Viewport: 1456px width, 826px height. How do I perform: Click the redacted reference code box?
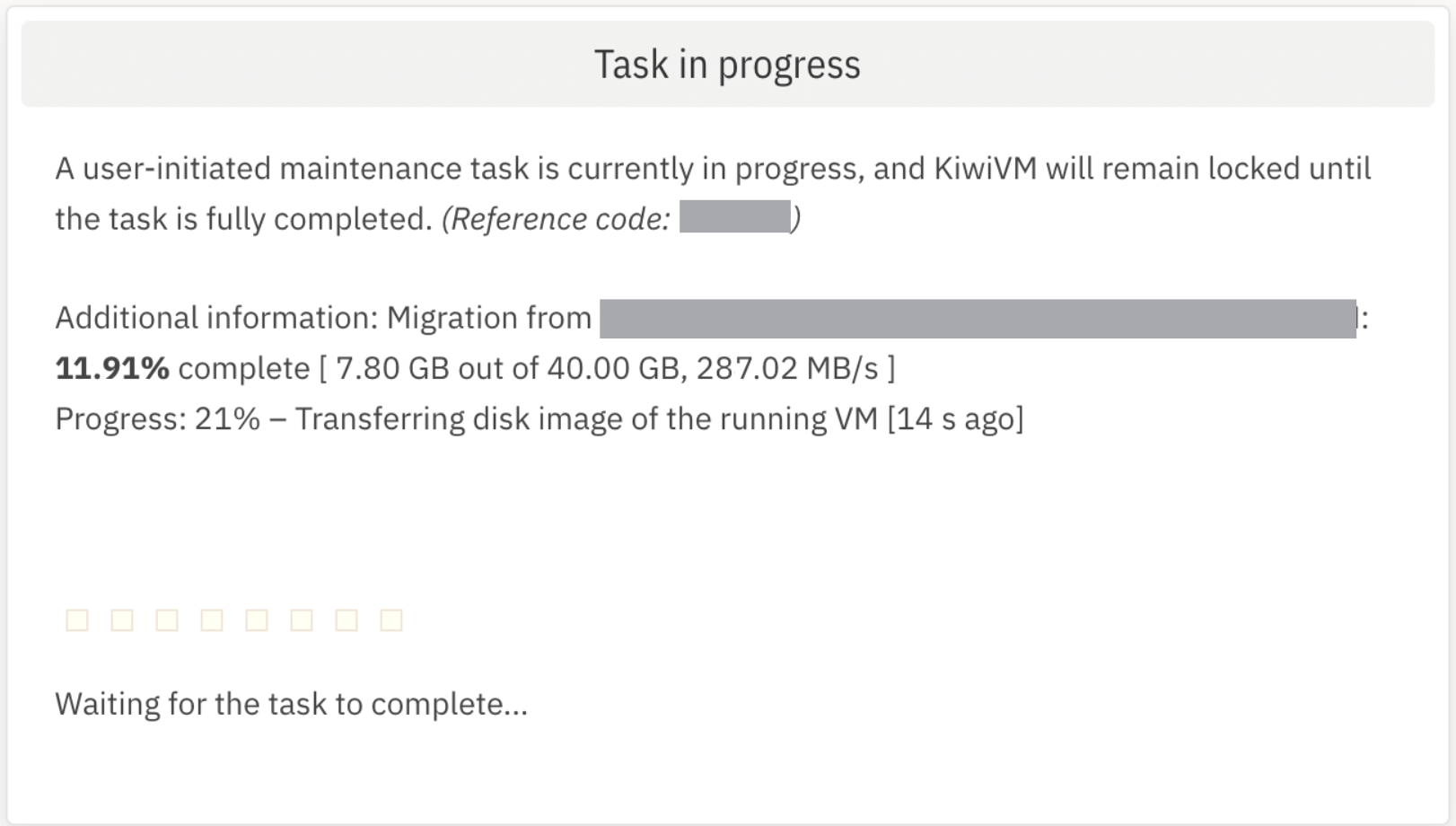(x=735, y=217)
